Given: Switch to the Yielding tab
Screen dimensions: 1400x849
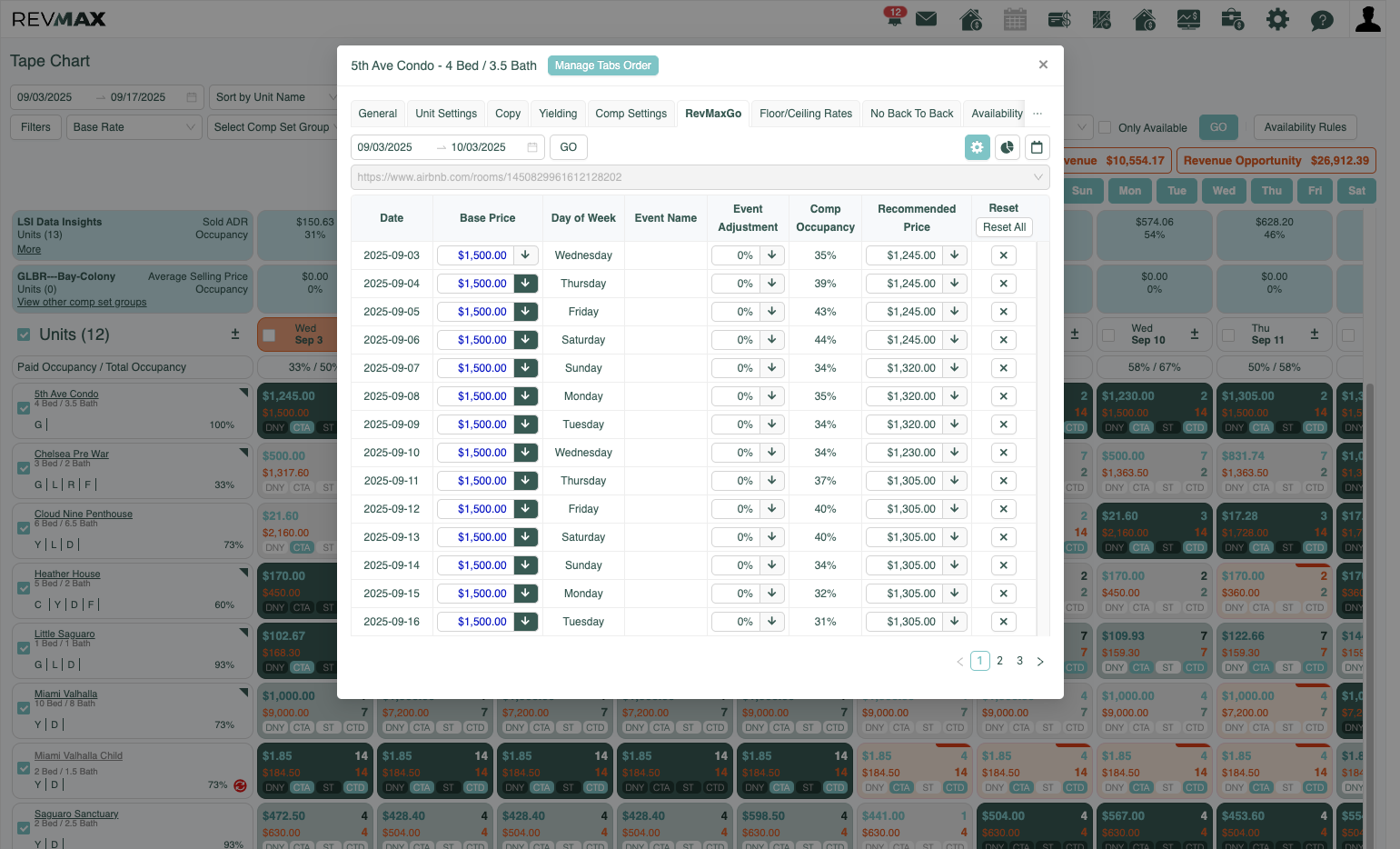Looking at the screenshot, I should coord(558,114).
